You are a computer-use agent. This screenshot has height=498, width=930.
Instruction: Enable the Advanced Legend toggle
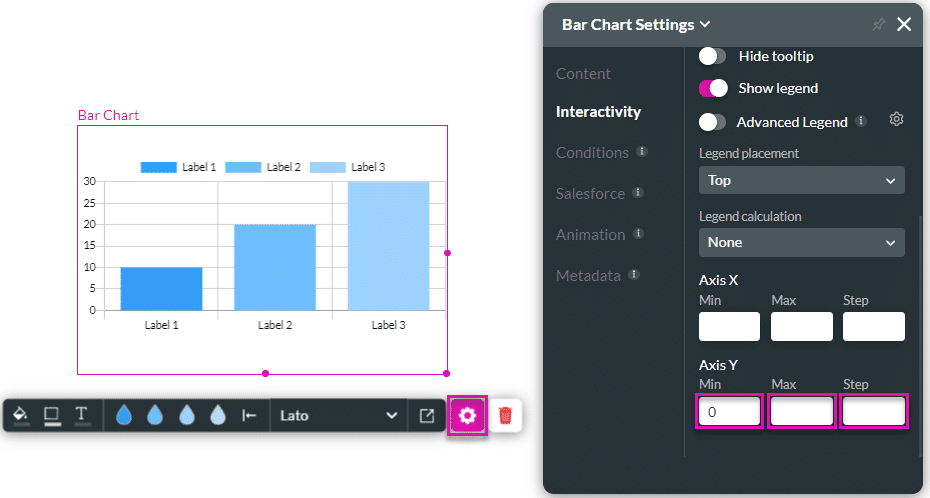point(712,122)
